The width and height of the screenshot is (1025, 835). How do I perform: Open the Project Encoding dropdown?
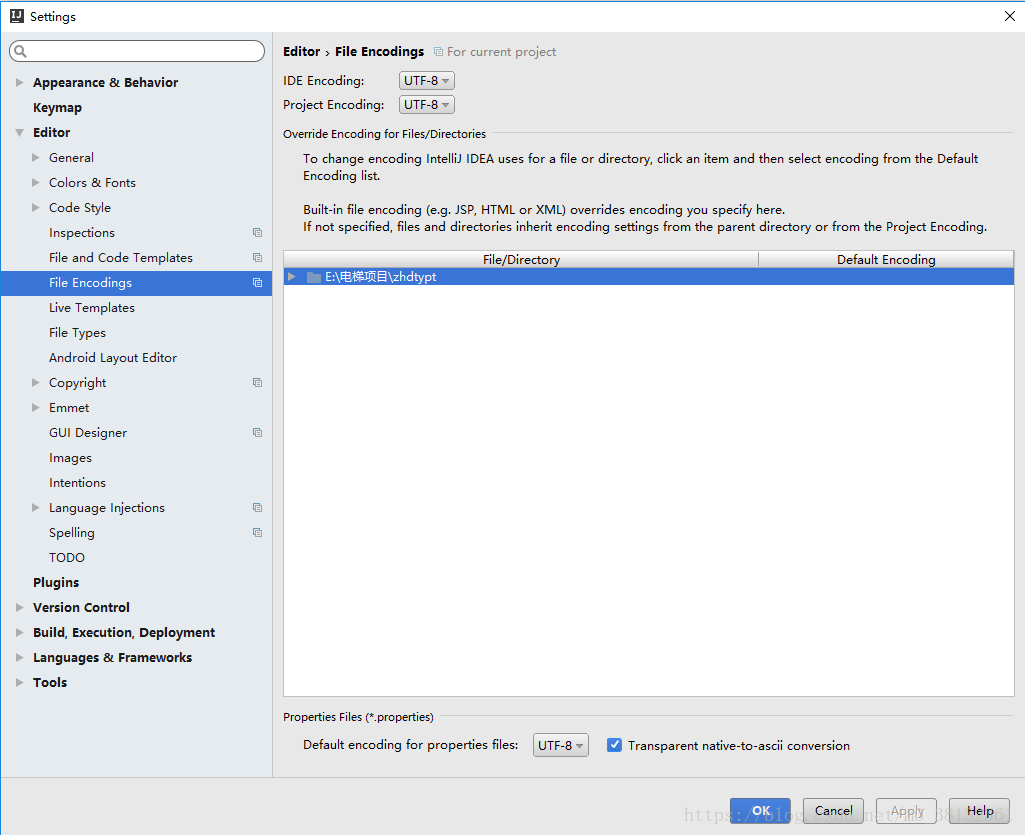pyautogui.click(x=426, y=104)
